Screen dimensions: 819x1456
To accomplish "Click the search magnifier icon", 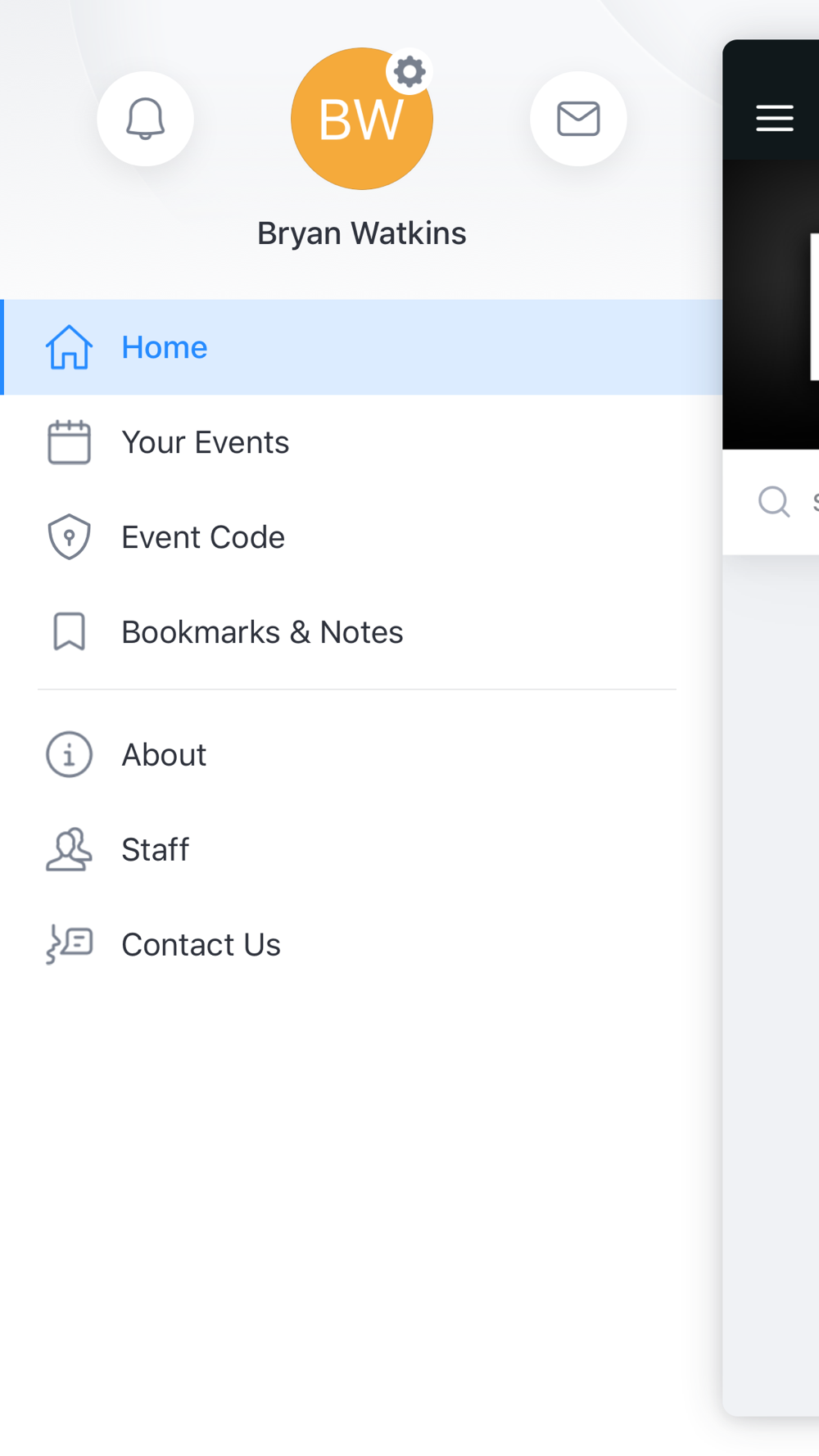I will coord(774,501).
